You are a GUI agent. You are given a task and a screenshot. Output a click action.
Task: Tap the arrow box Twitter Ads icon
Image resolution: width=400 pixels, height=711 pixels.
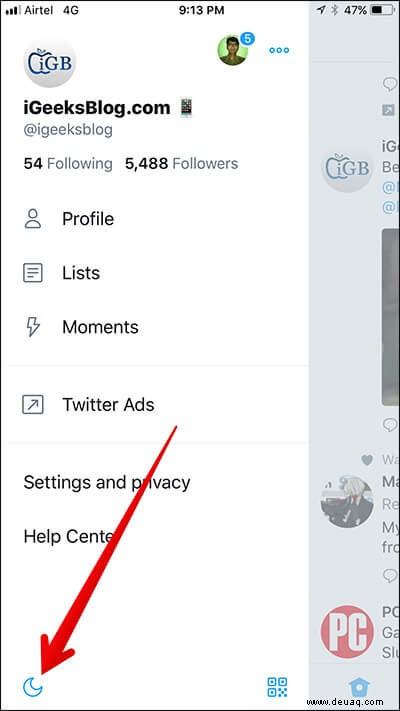(33, 404)
